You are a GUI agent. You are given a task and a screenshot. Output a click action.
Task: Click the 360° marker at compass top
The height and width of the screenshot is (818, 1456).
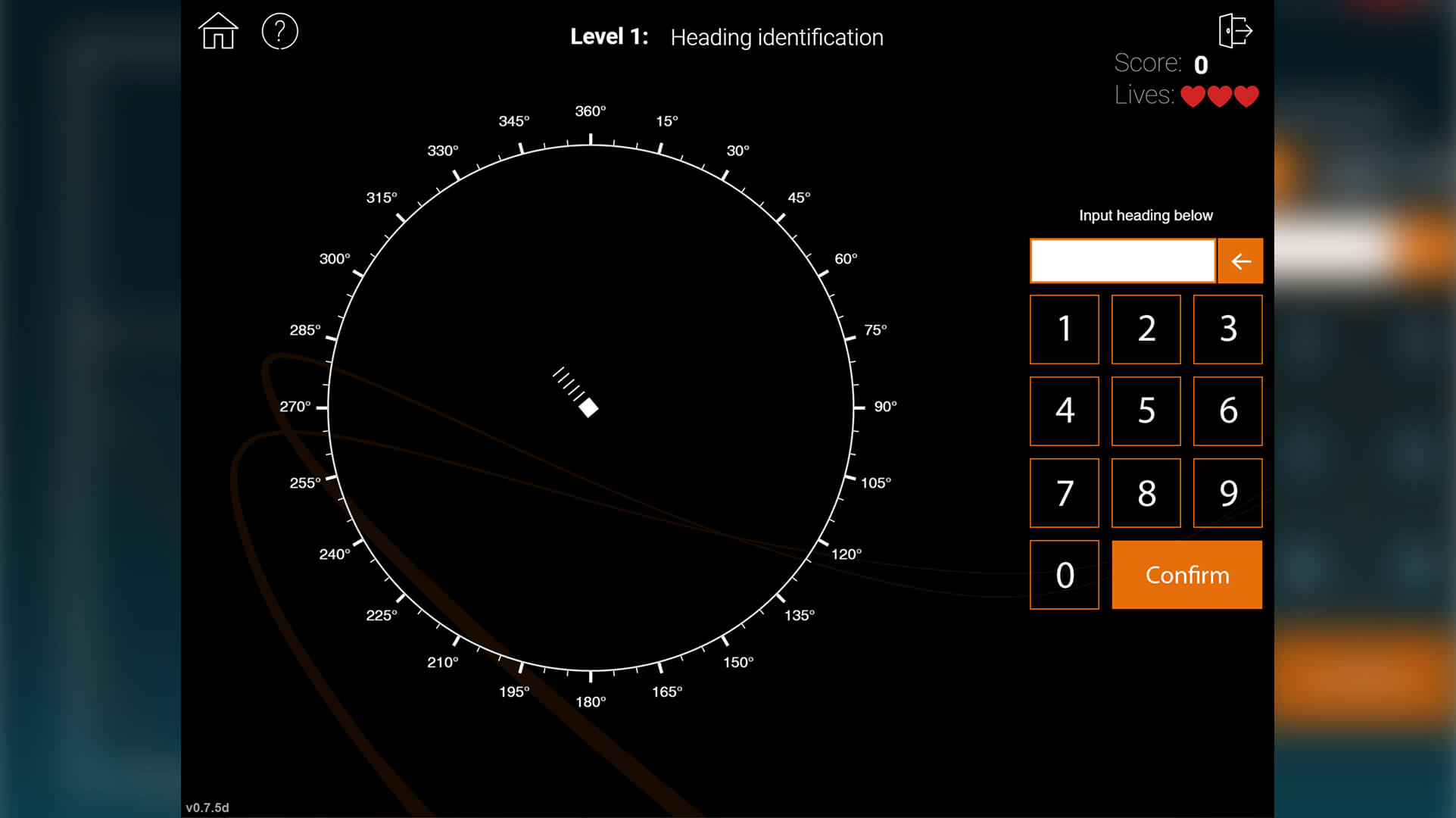tap(590, 111)
